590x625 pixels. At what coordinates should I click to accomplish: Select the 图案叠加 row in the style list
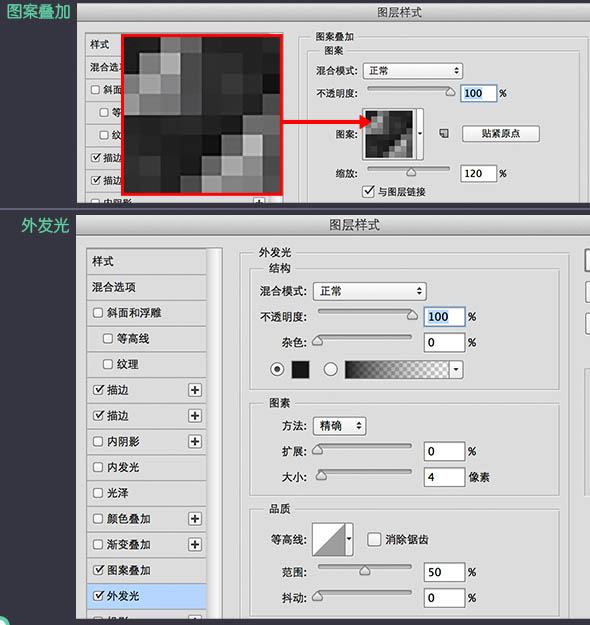147,570
